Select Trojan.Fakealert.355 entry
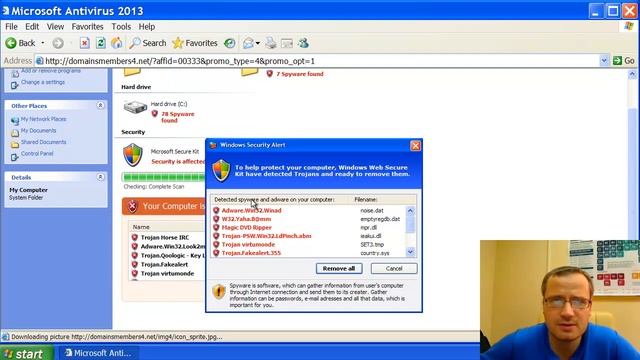The width and height of the screenshot is (640, 360). 251,253
